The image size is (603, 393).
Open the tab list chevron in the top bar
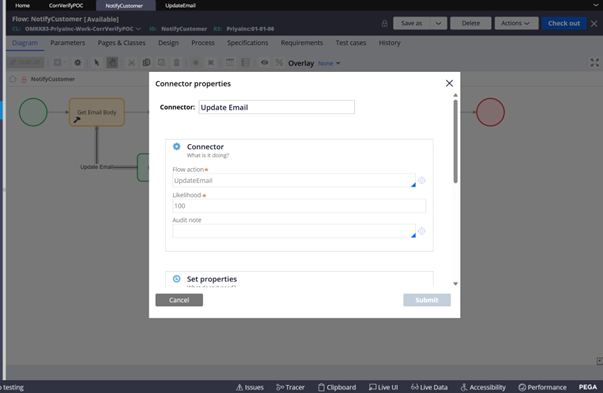595,5
